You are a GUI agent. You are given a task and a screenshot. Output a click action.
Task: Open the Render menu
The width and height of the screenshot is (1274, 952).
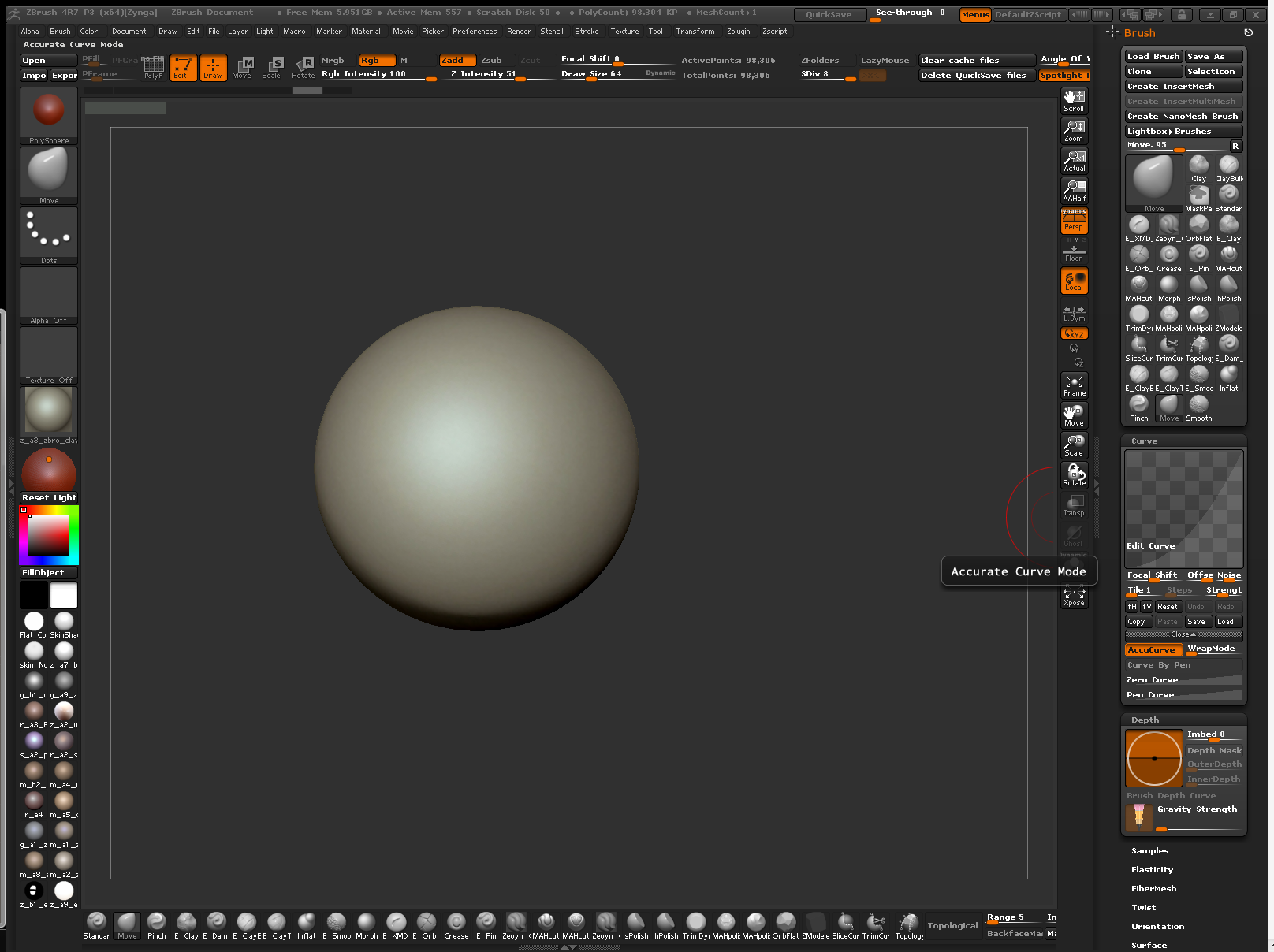pos(519,32)
